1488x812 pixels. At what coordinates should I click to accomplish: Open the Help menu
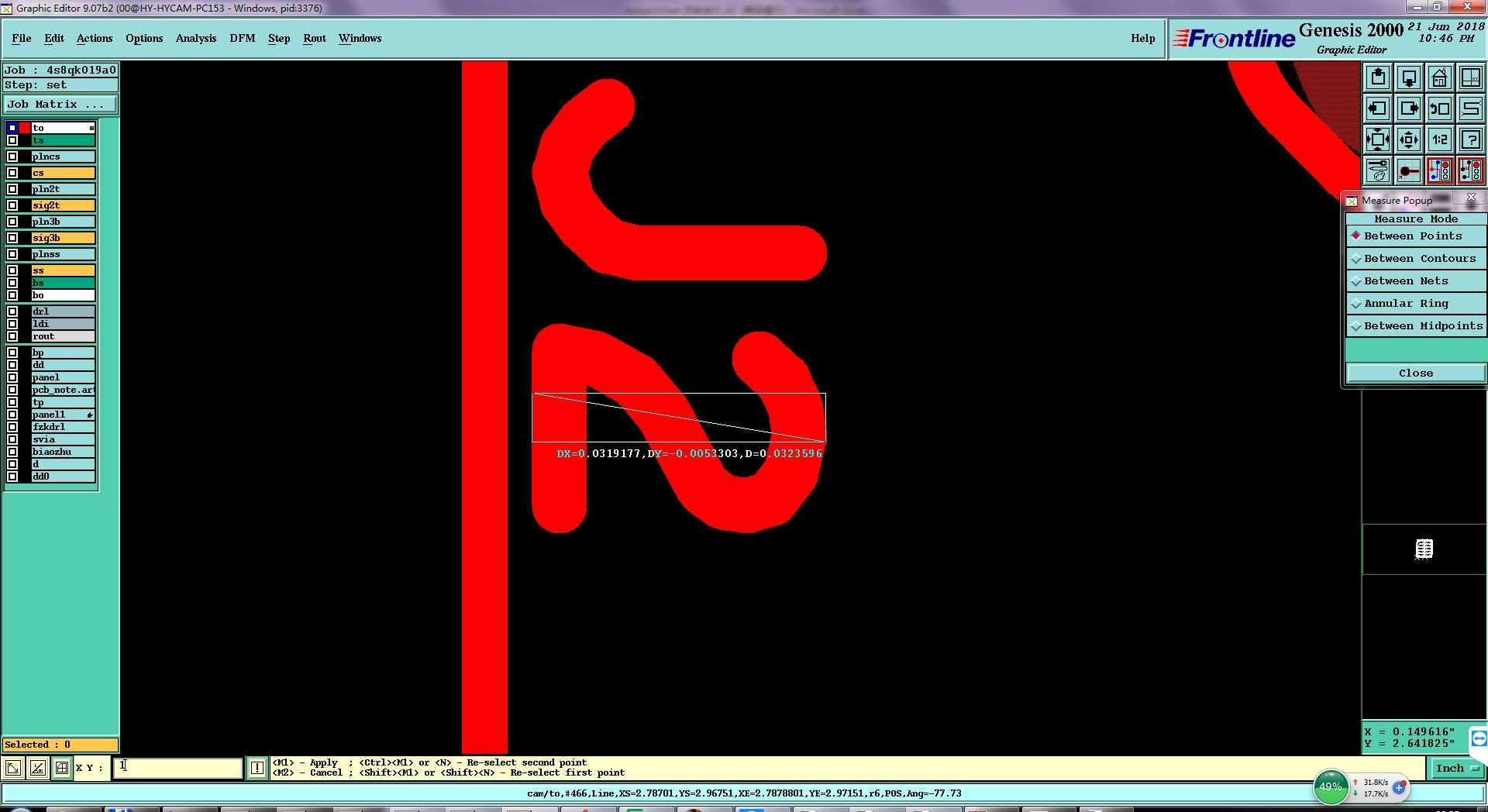pos(1142,38)
